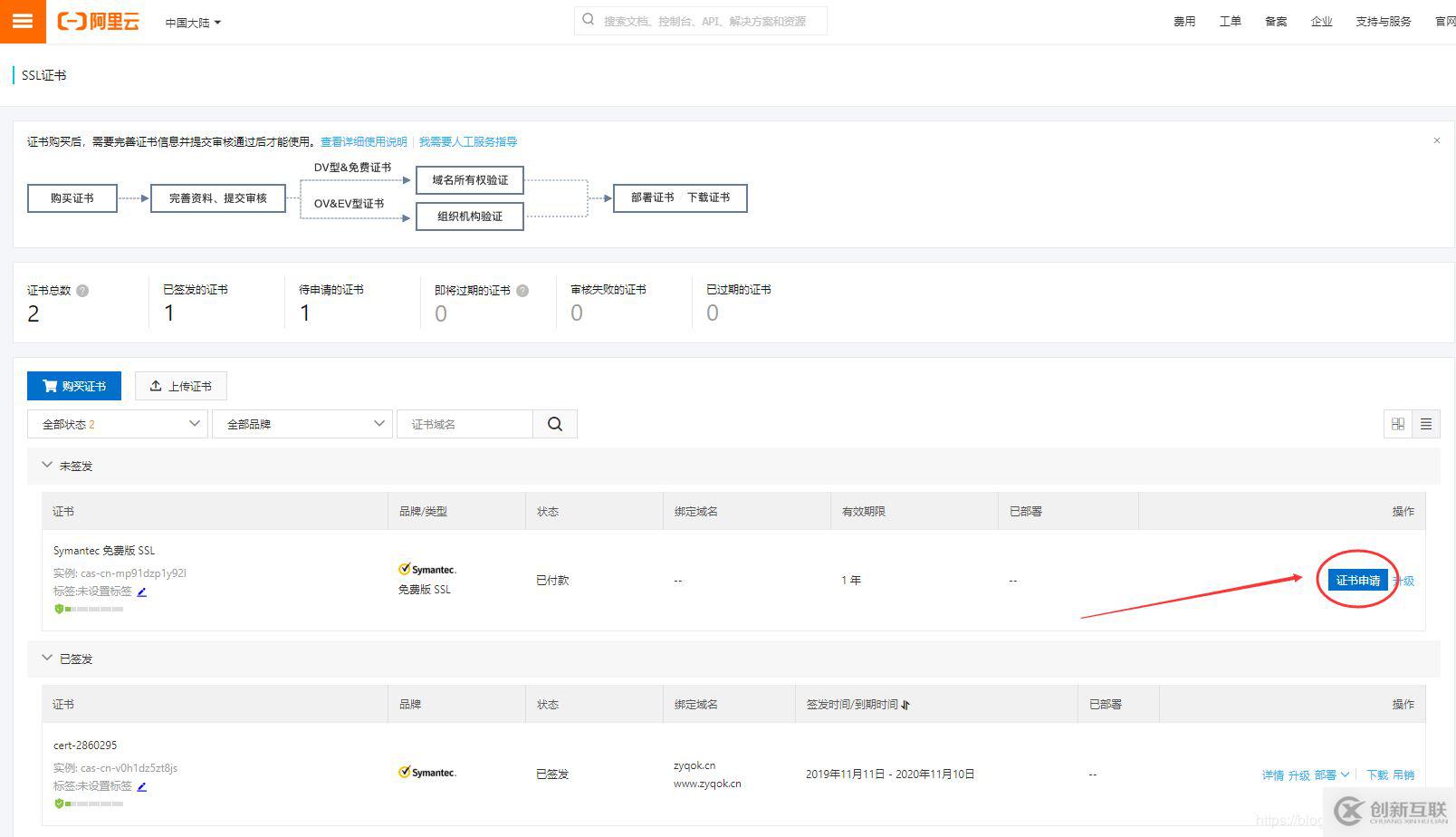Click the certificate domain search field
This screenshot has width=1456, height=837.
[465, 424]
